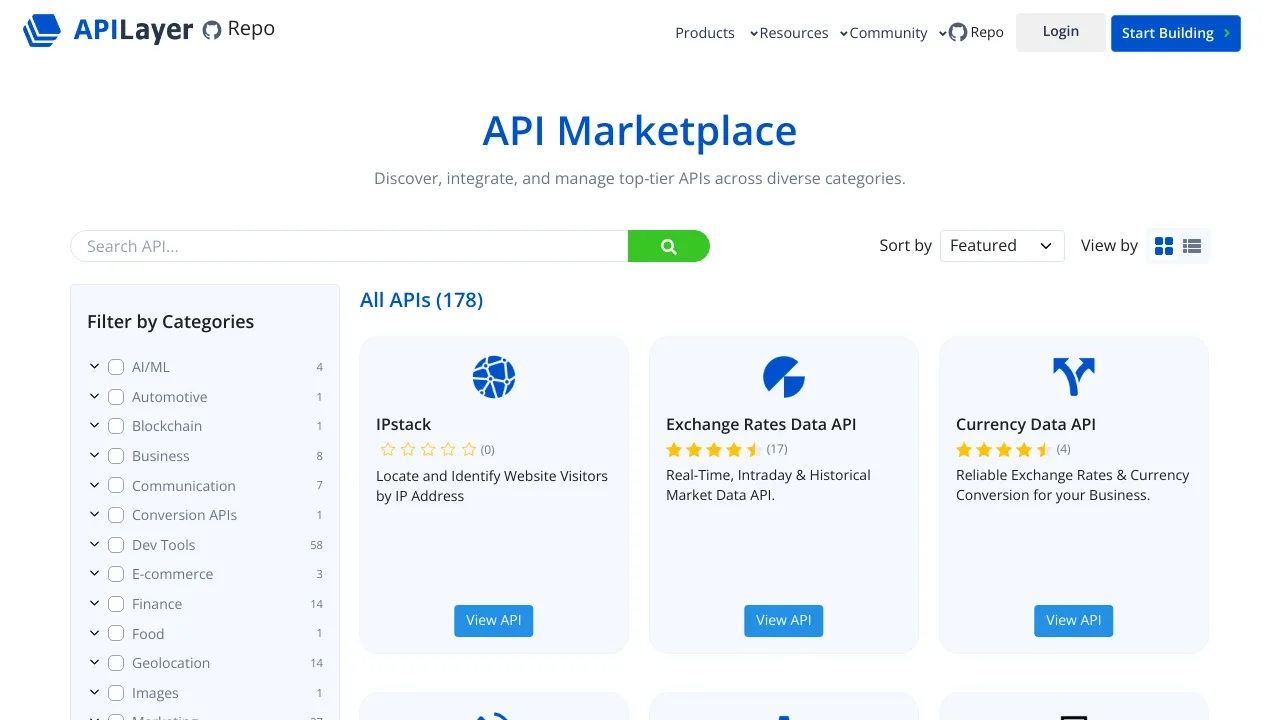The width and height of the screenshot is (1280, 720).
Task: Check the Communication category checkbox
Action: coord(116,486)
